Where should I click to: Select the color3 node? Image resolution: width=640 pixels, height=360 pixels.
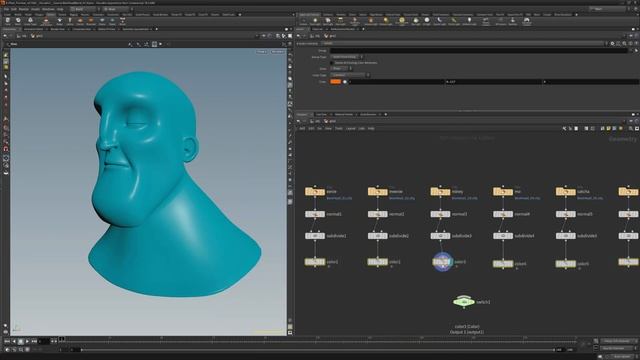[442, 262]
